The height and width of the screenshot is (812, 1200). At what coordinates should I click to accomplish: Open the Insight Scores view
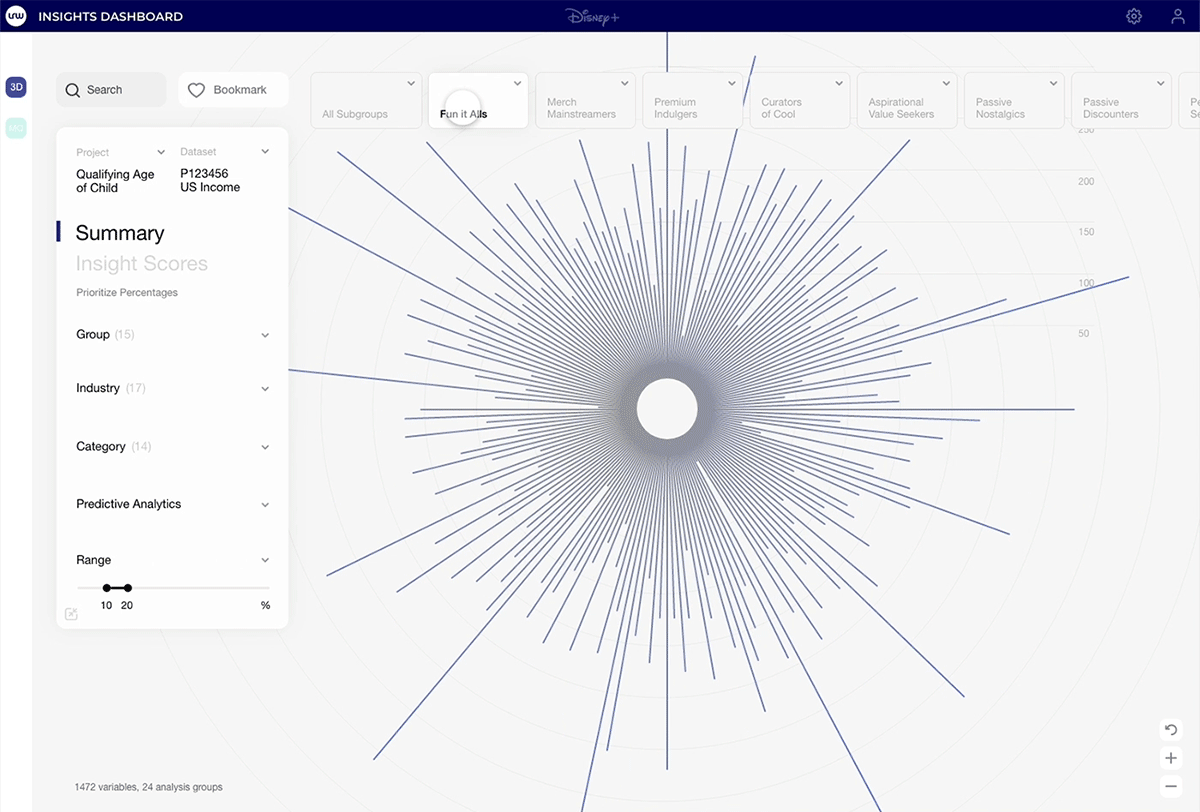pyautogui.click(x=142, y=264)
